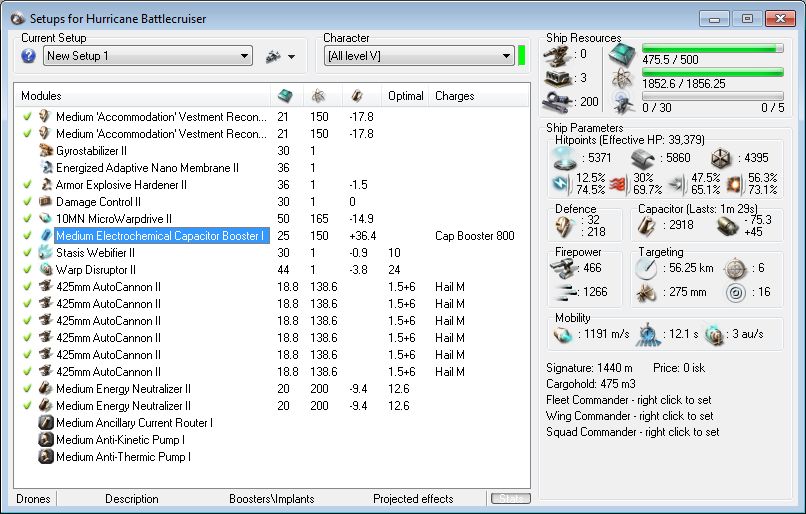806x514 pixels.
Task: Select the Cap Booster 800 charge entry
Action: tap(474, 236)
